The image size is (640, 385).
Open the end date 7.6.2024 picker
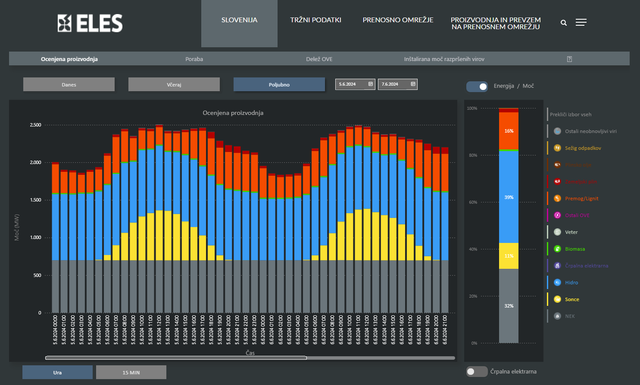pyautogui.click(x=398, y=84)
